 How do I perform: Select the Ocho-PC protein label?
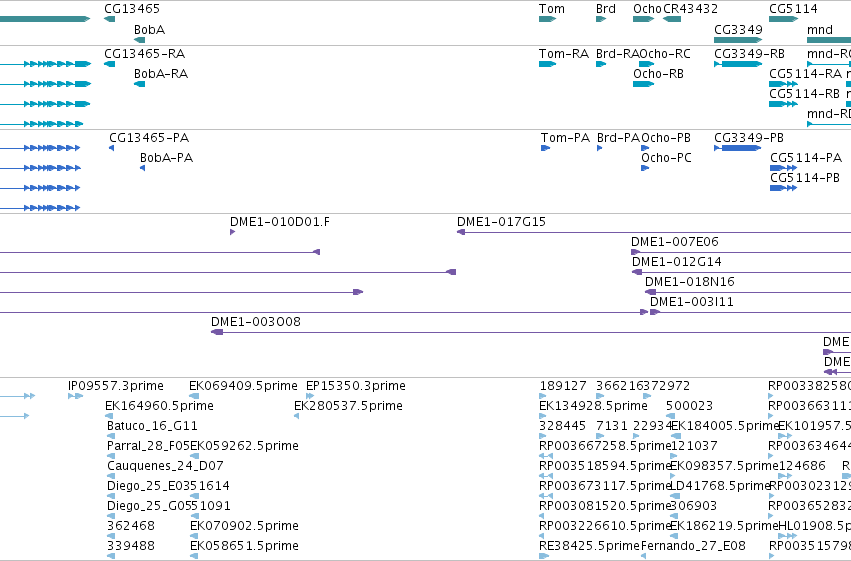click(666, 158)
